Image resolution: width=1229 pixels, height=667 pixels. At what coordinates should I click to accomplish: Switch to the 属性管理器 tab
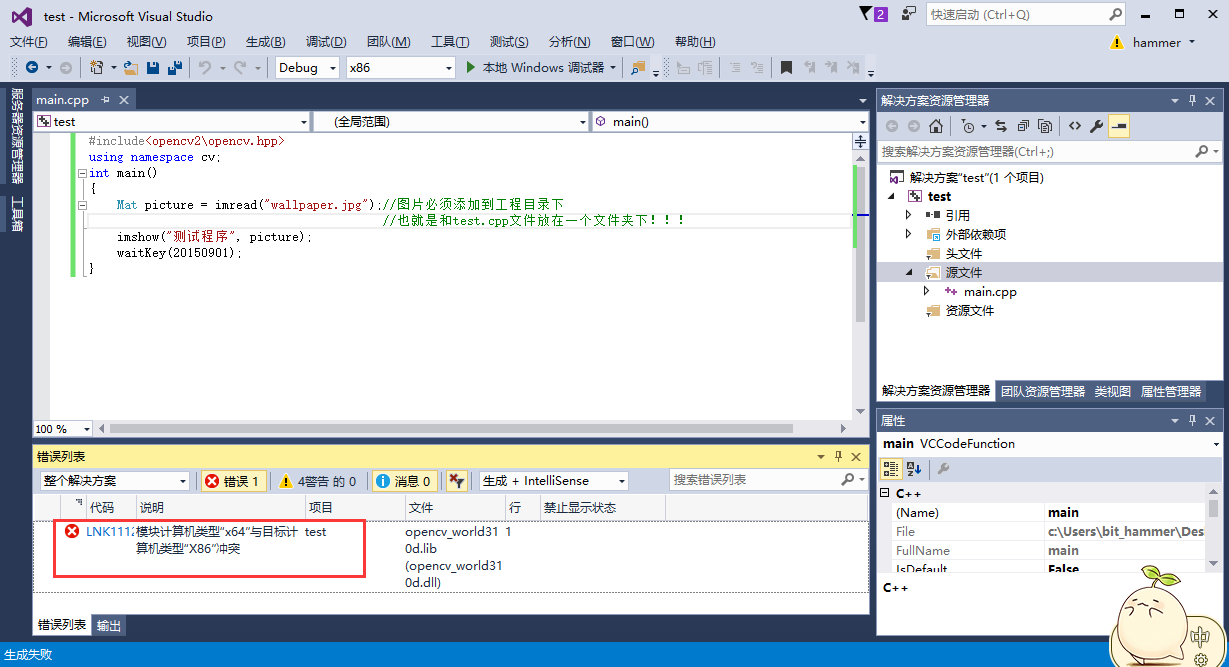(1170, 391)
